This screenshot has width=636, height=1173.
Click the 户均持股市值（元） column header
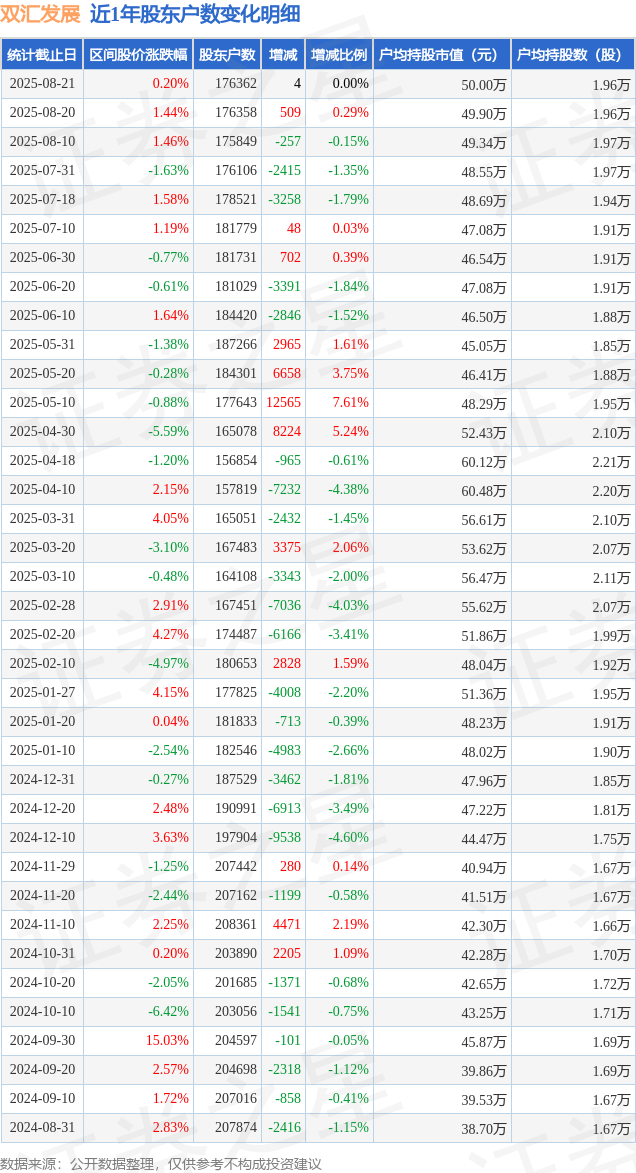click(441, 55)
